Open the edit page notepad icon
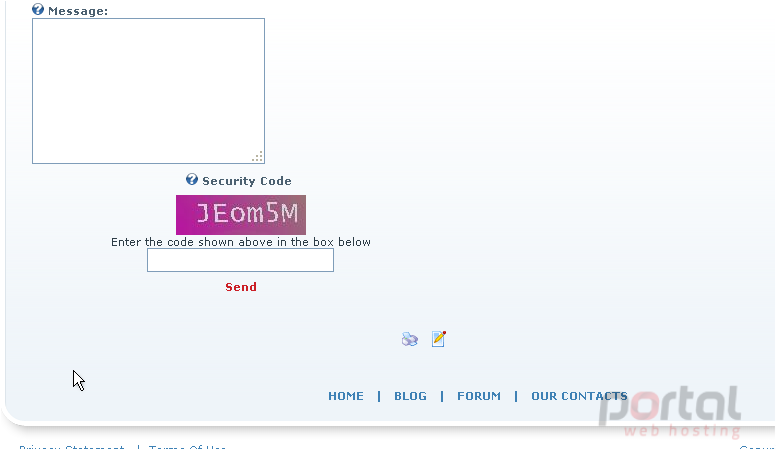 click(x=438, y=339)
